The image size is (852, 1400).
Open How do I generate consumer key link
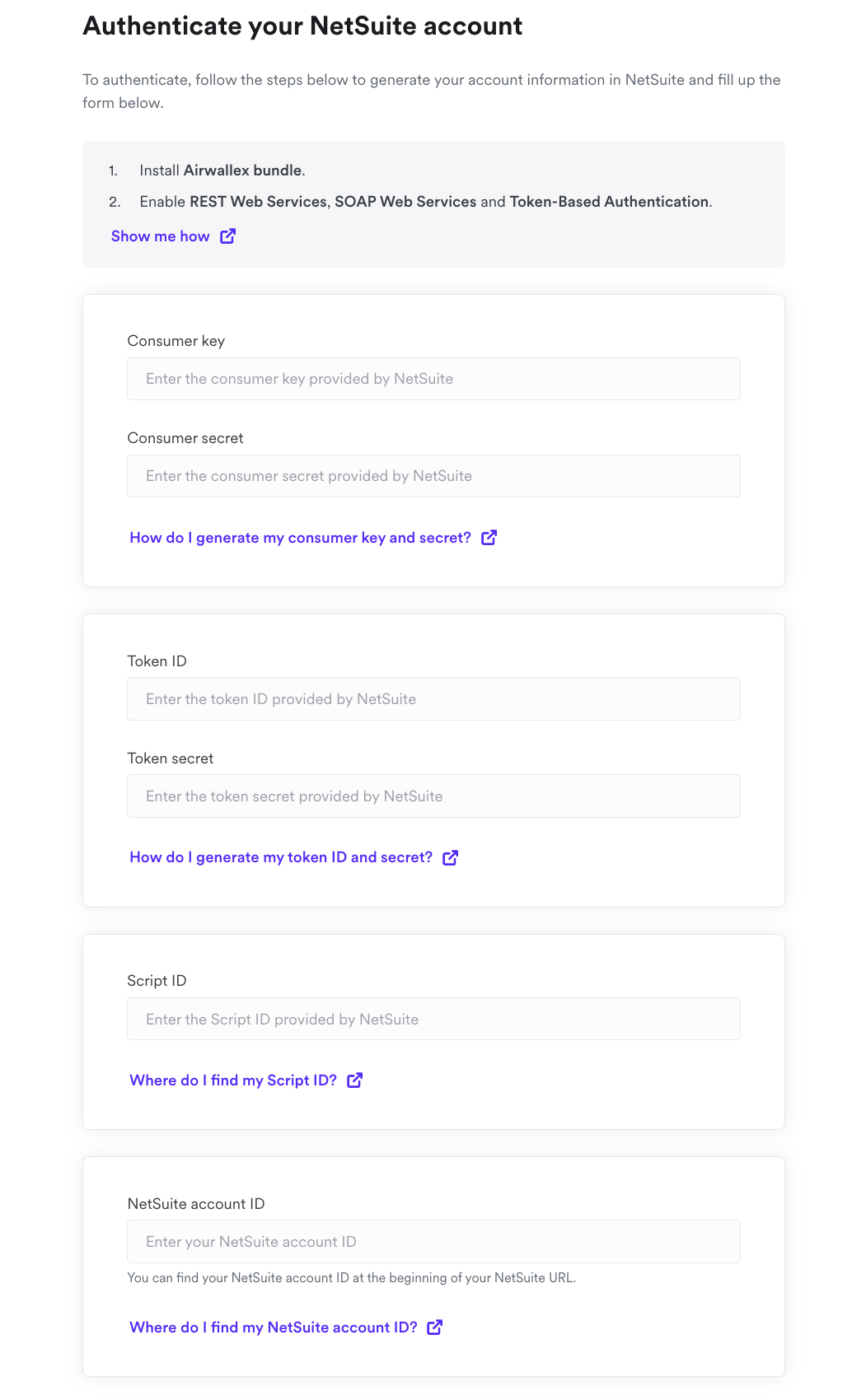click(x=300, y=538)
